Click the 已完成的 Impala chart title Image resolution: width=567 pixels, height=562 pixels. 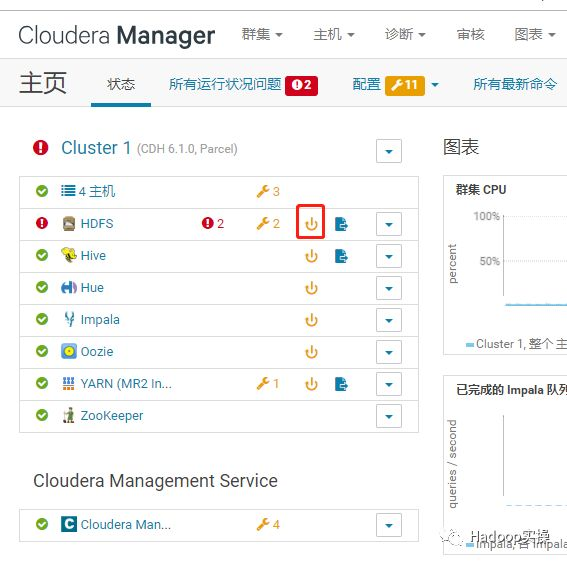(x=511, y=390)
